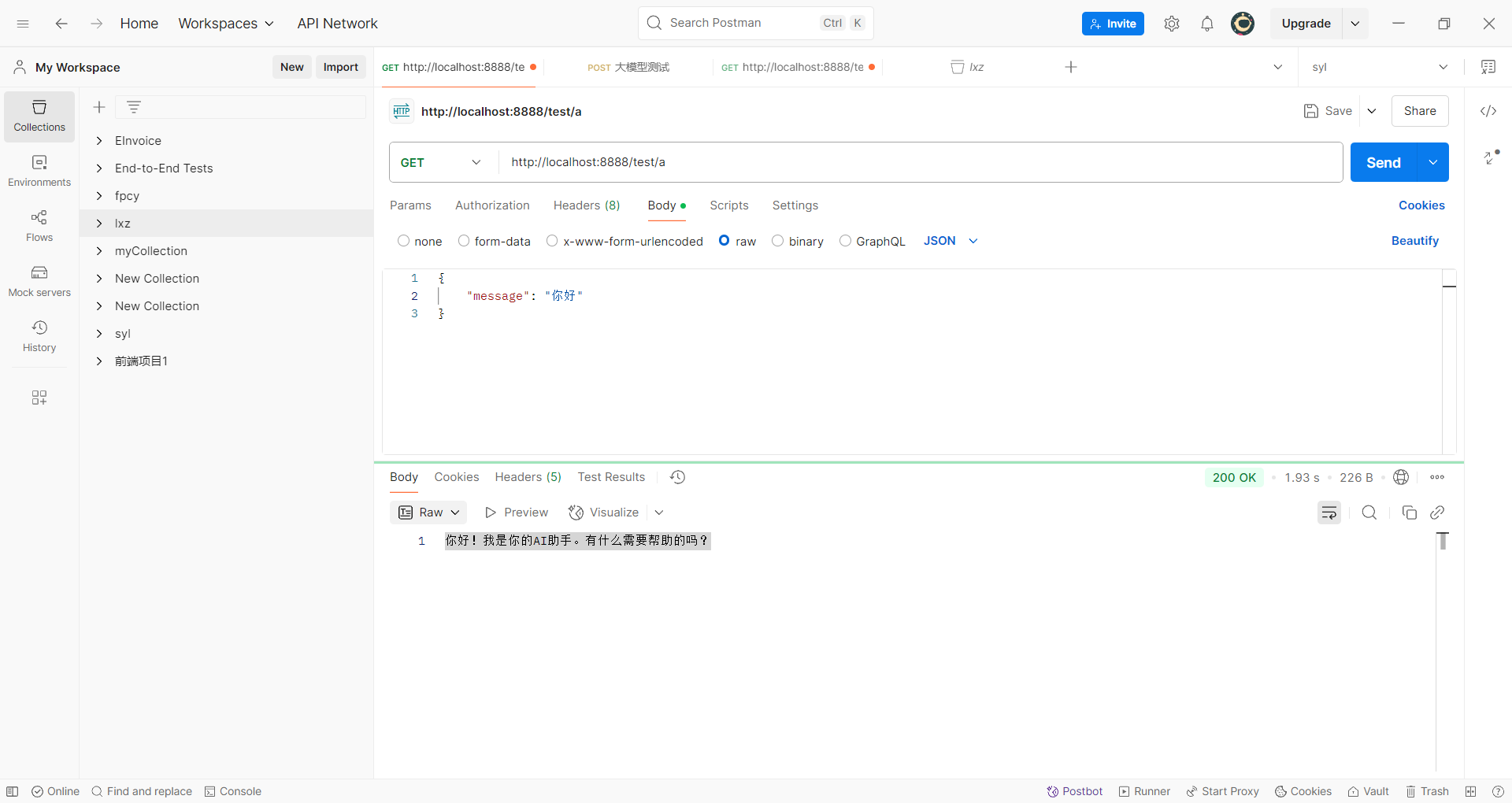Open the code snippet panel icon
The width and height of the screenshot is (1512, 803).
[x=1488, y=111]
